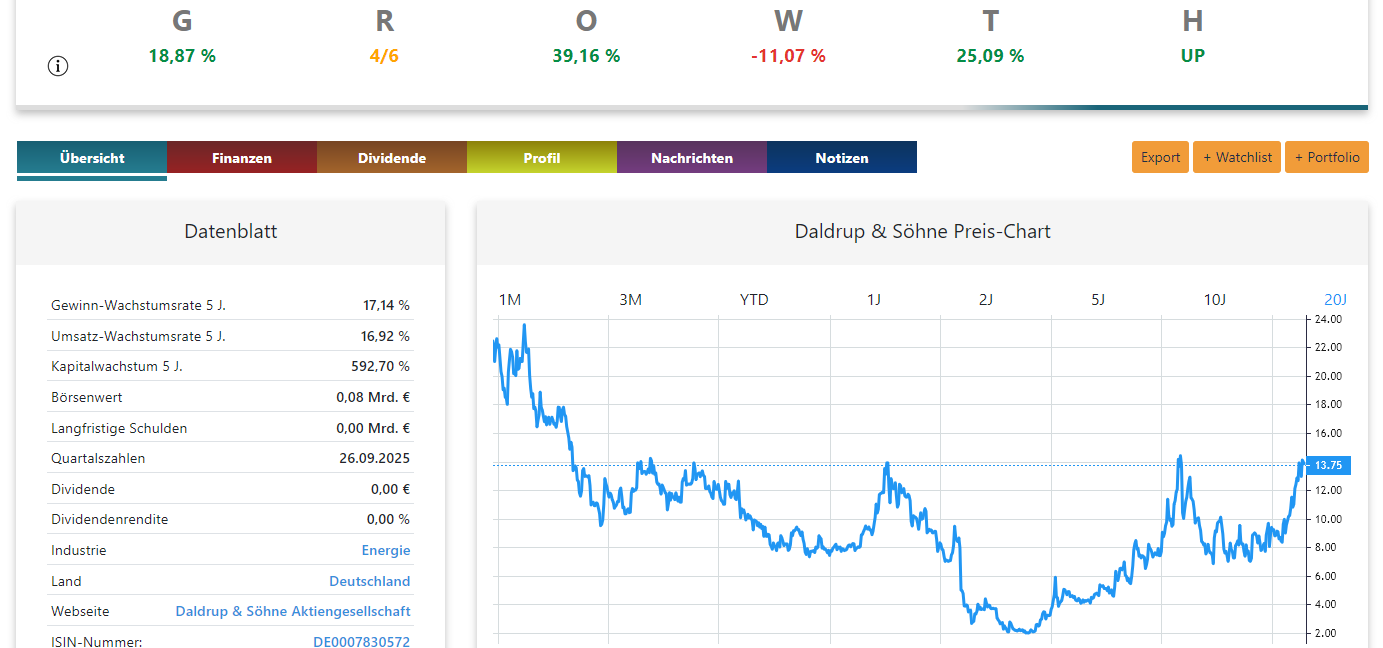This screenshot has height=648, width=1383.
Task: Switch chart range to 2J
Action: point(986,300)
